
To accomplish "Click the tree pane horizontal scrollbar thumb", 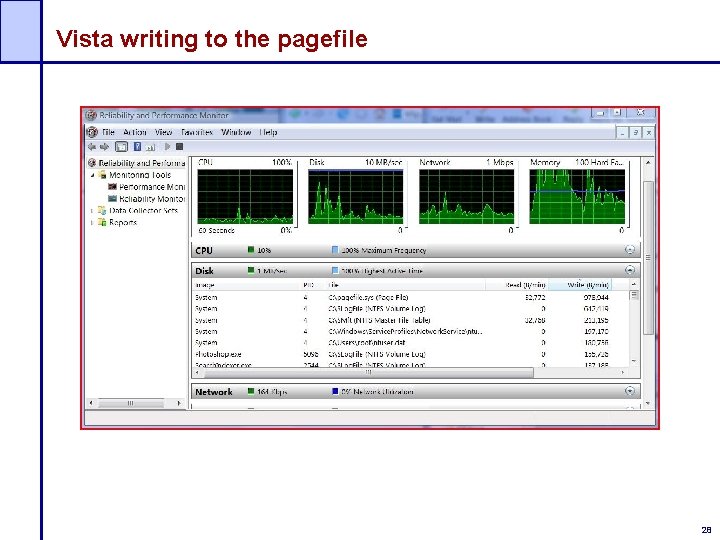I will pyautogui.click(x=131, y=403).
